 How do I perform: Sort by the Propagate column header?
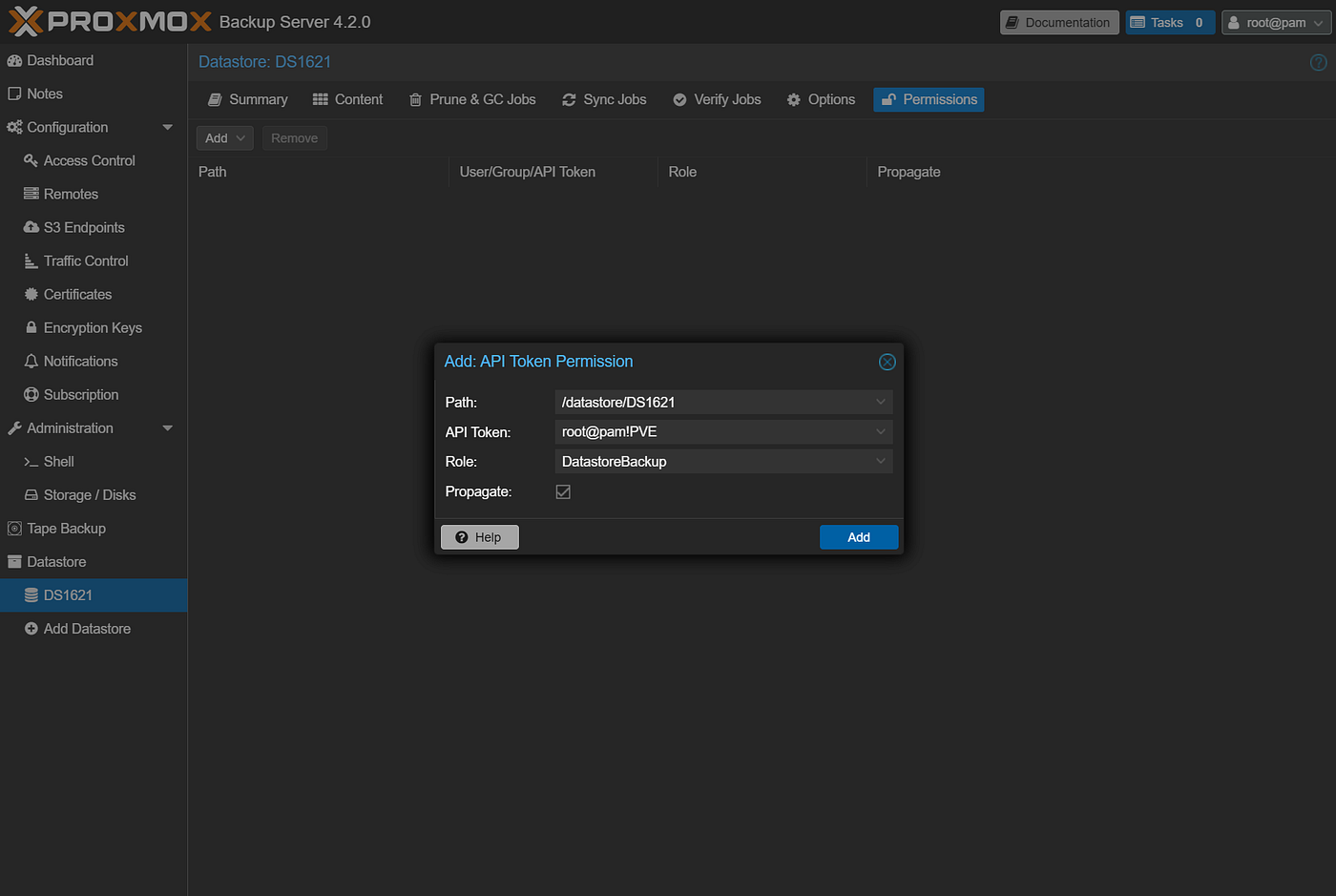tap(971, 172)
